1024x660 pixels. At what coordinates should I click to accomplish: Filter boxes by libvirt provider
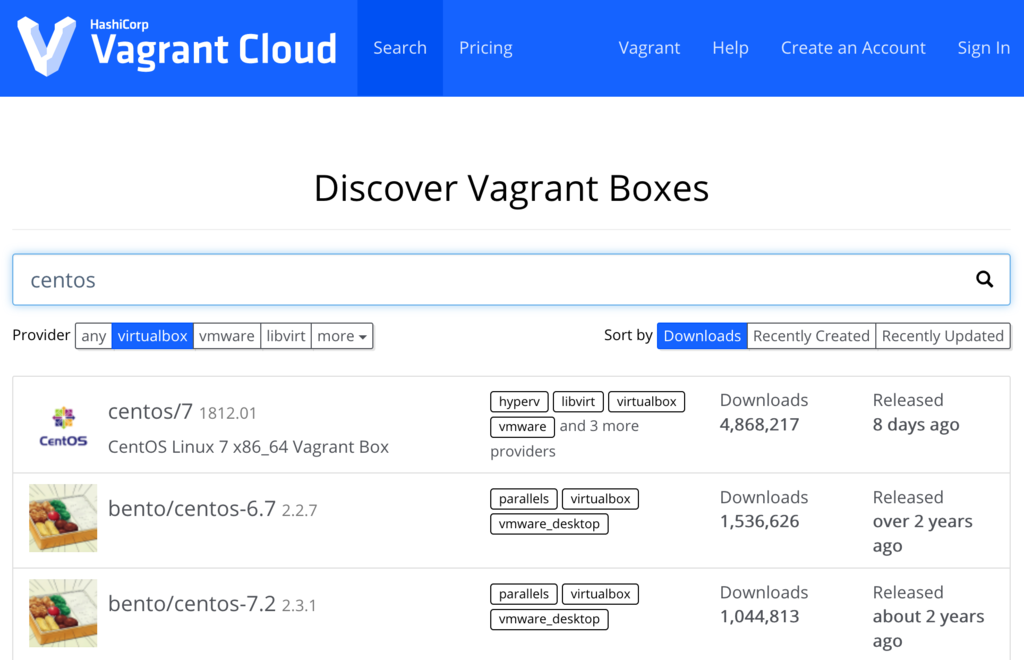point(286,335)
